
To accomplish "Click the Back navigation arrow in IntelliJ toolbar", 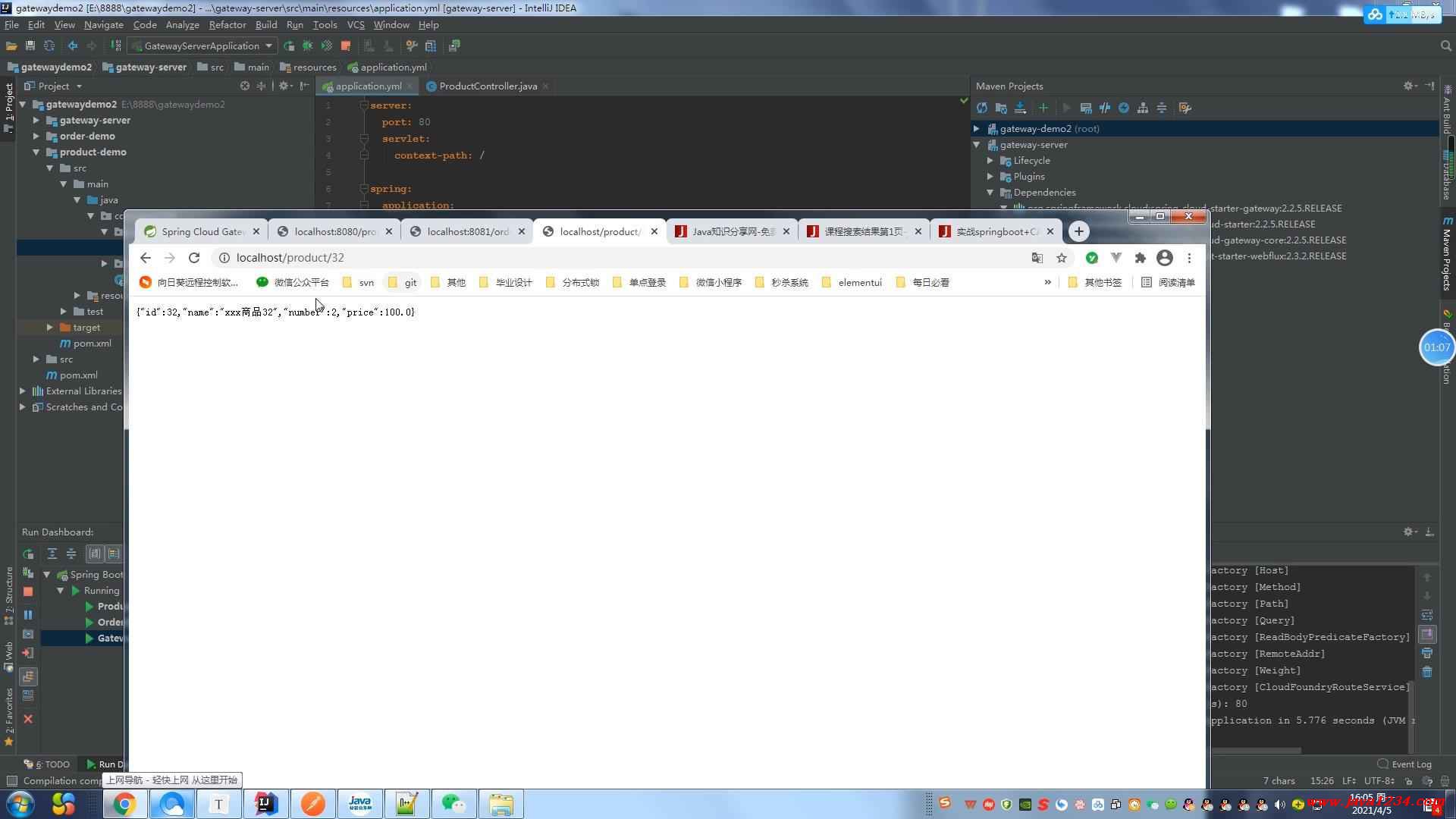I will [x=73, y=46].
